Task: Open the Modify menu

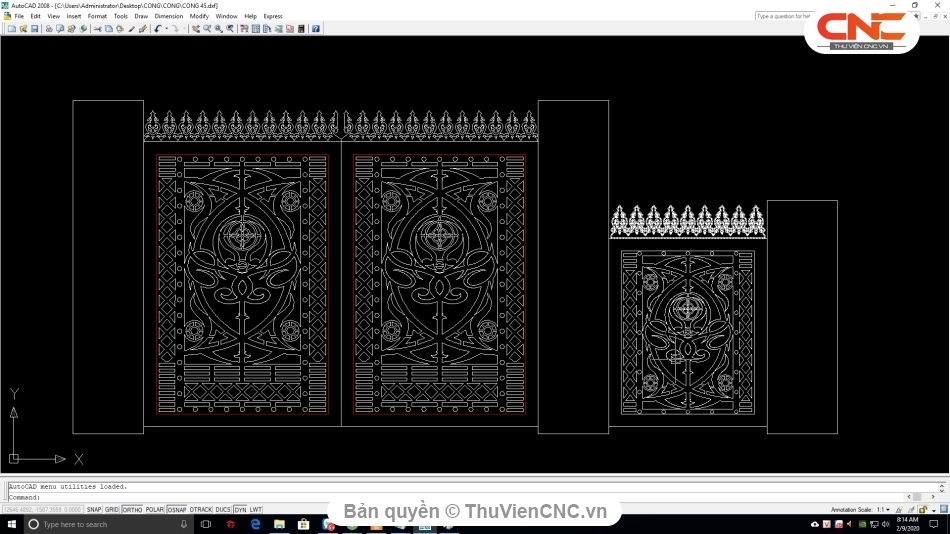Action: click(x=199, y=16)
